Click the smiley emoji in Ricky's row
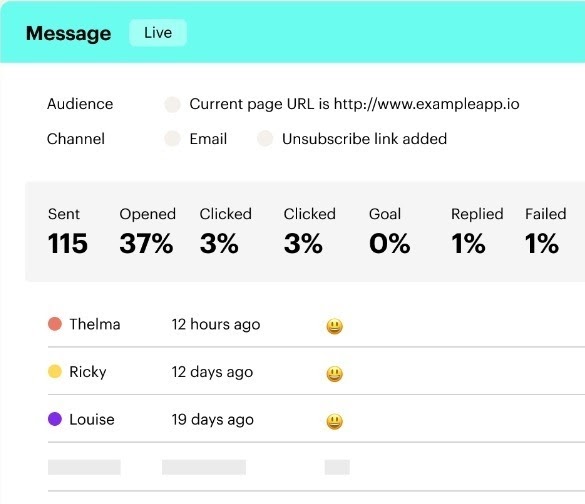Viewport: 585px width, 504px height. click(334, 374)
